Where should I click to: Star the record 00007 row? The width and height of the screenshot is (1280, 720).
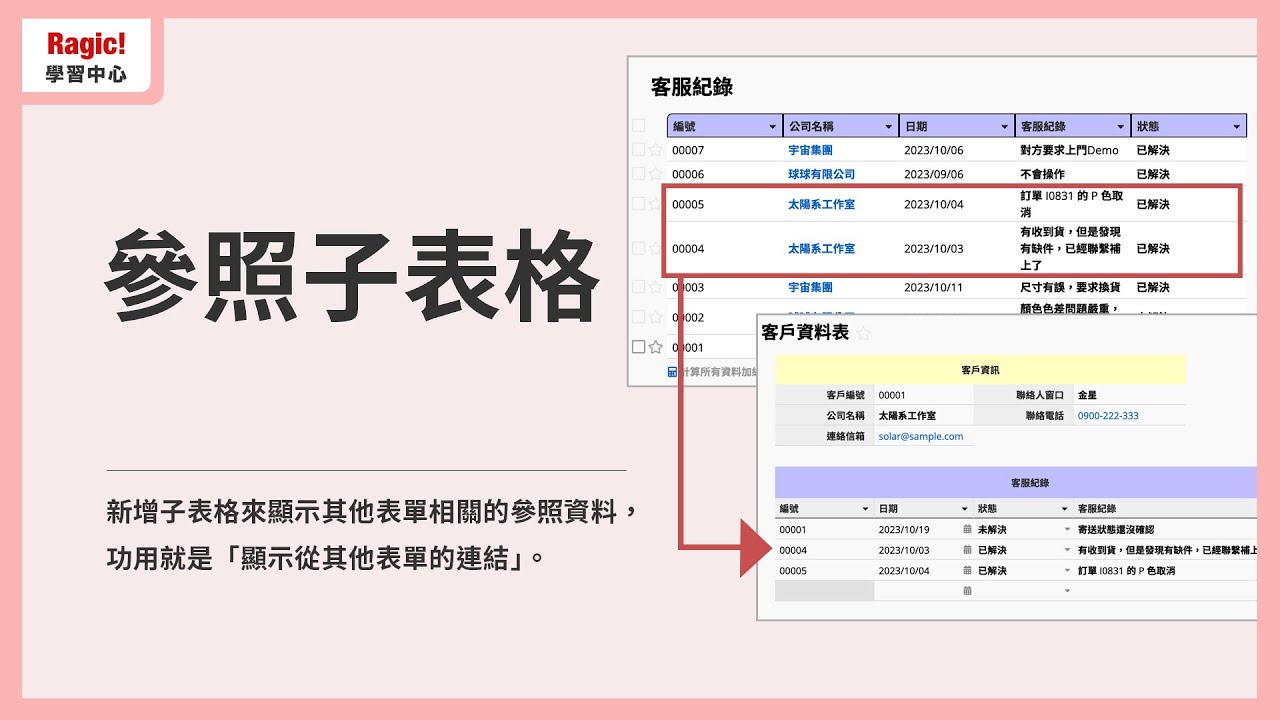(x=656, y=150)
